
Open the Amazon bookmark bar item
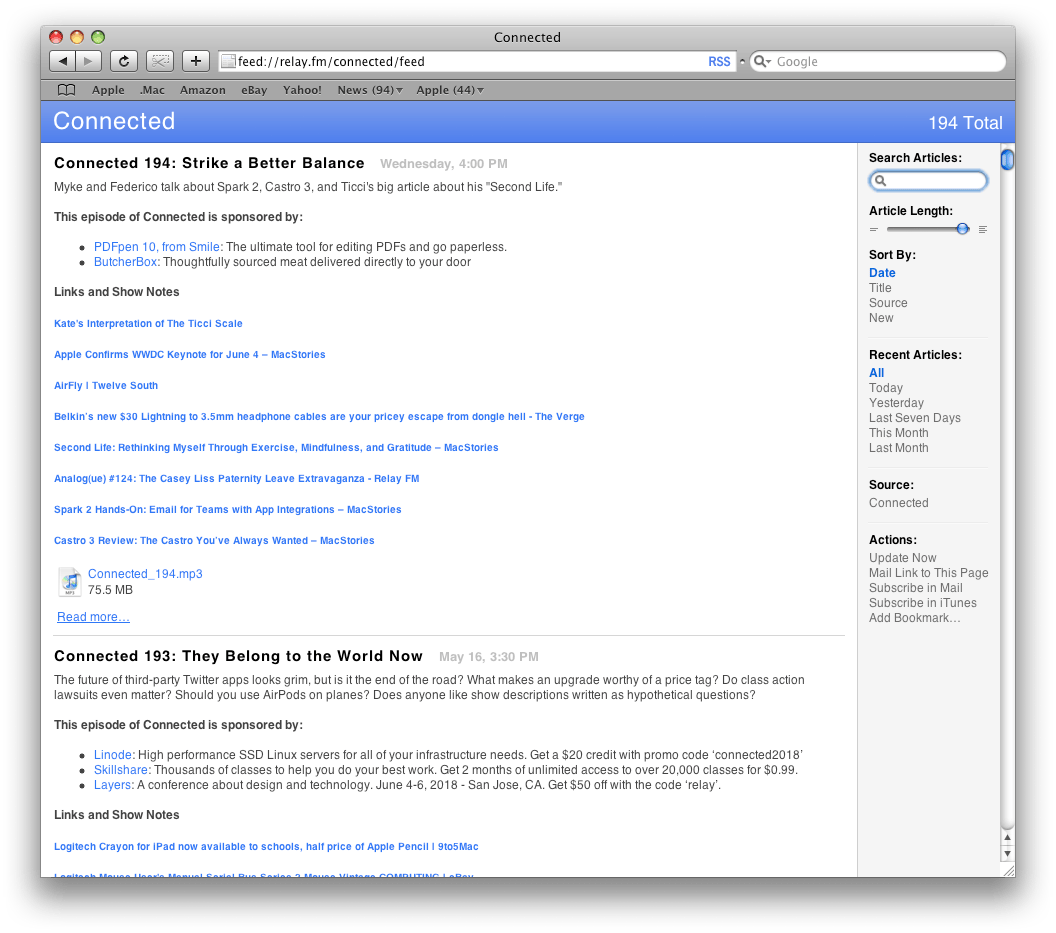coord(203,90)
